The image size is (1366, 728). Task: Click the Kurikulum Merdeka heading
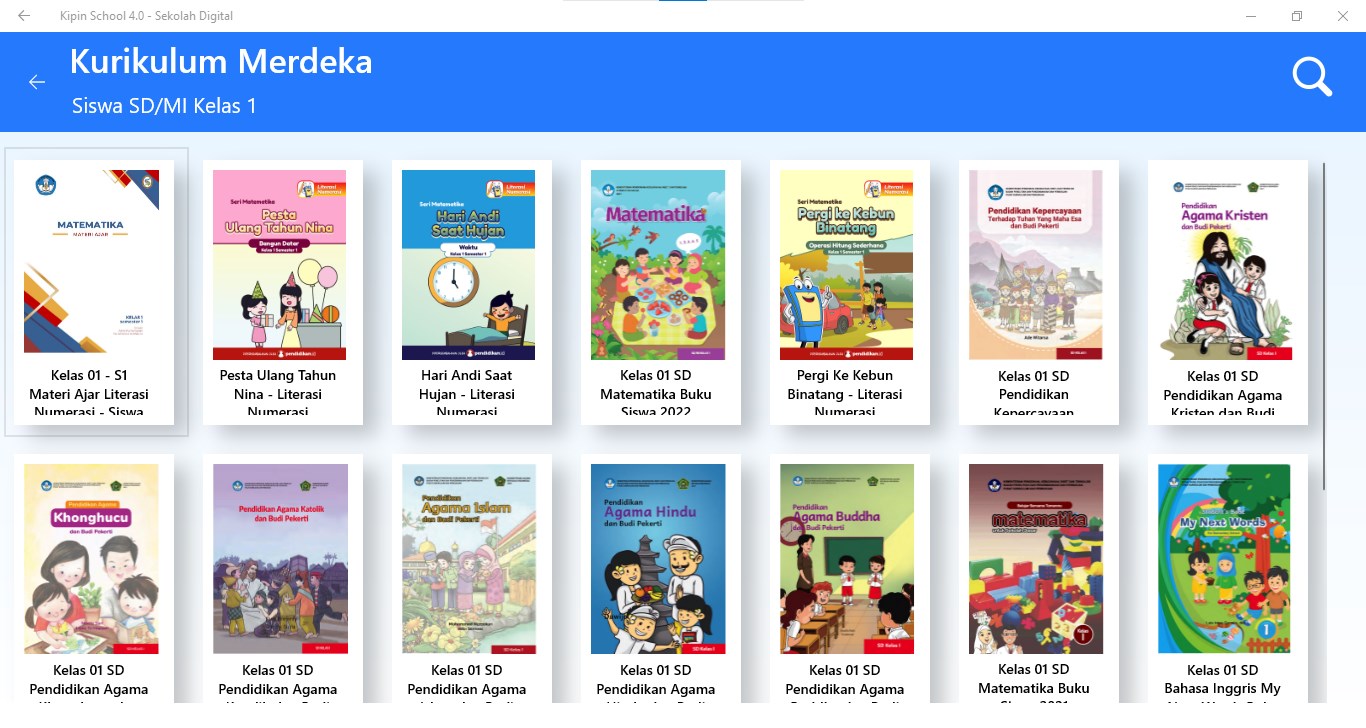click(221, 62)
